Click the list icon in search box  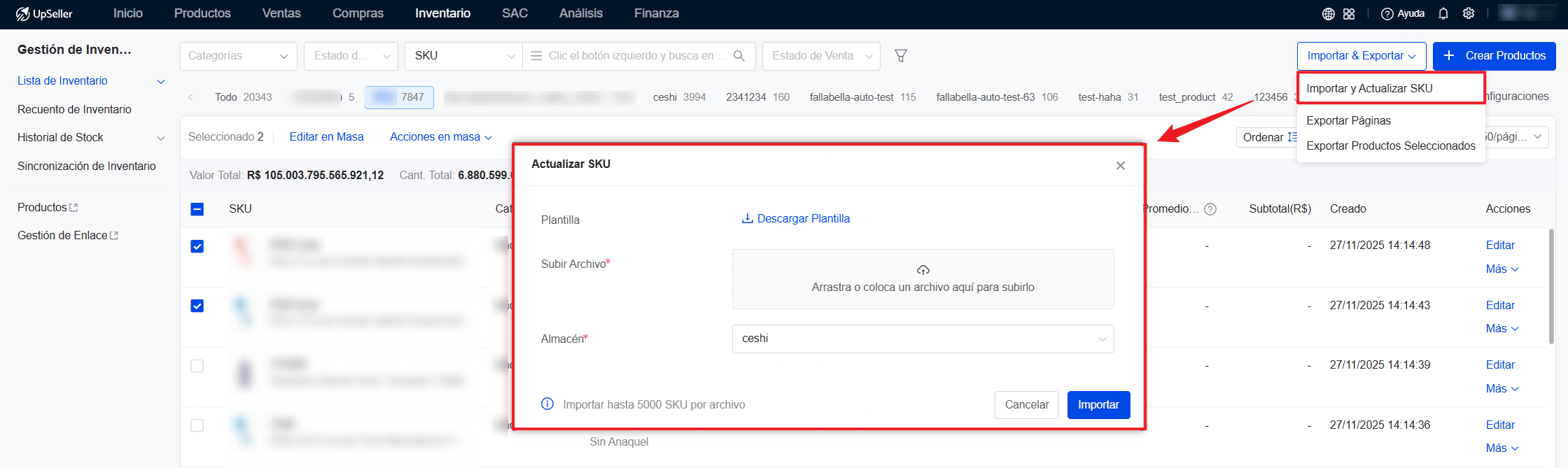[x=536, y=56]
